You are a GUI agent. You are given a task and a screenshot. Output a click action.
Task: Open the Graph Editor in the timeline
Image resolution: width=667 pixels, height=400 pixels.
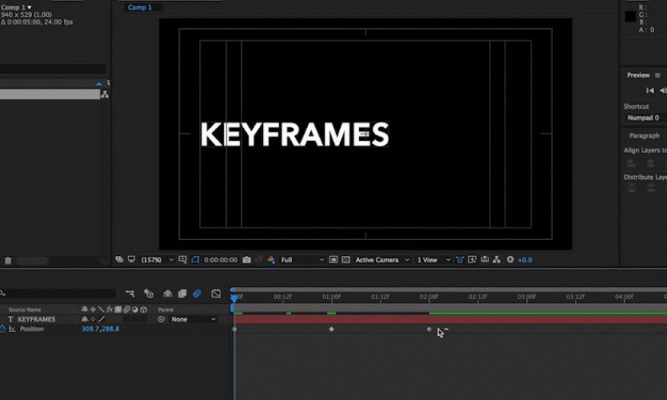(x=215, y=294)
